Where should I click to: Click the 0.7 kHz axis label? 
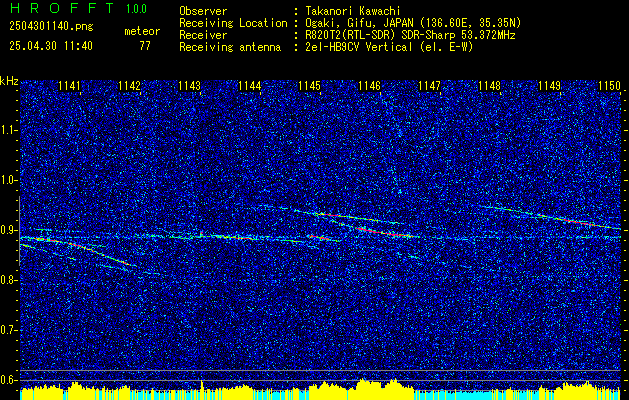click(x=7, y=330)
